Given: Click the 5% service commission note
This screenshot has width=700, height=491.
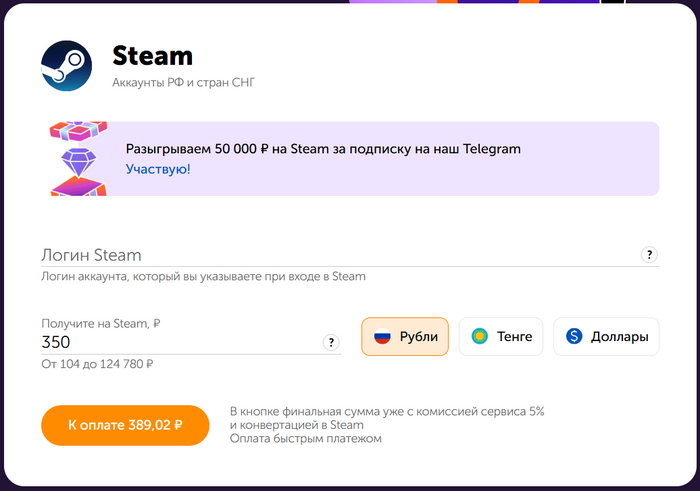Looking at the screenshot, I should [387, 412].
